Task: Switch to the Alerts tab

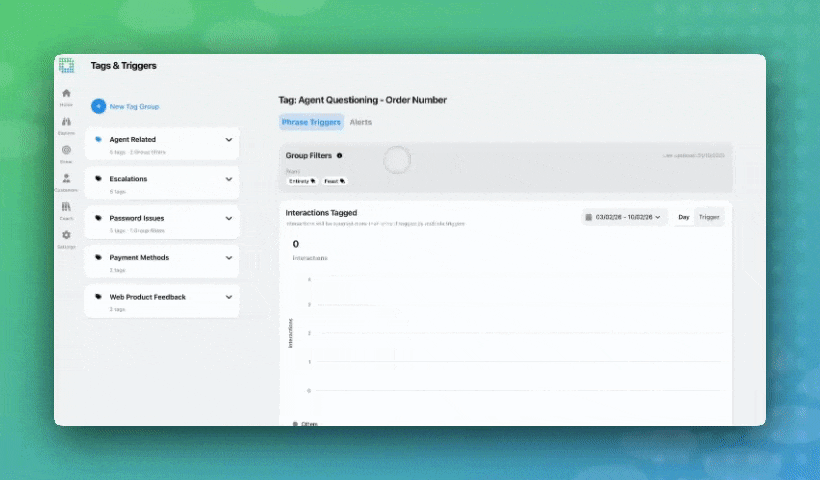Action: click(361, 122)
